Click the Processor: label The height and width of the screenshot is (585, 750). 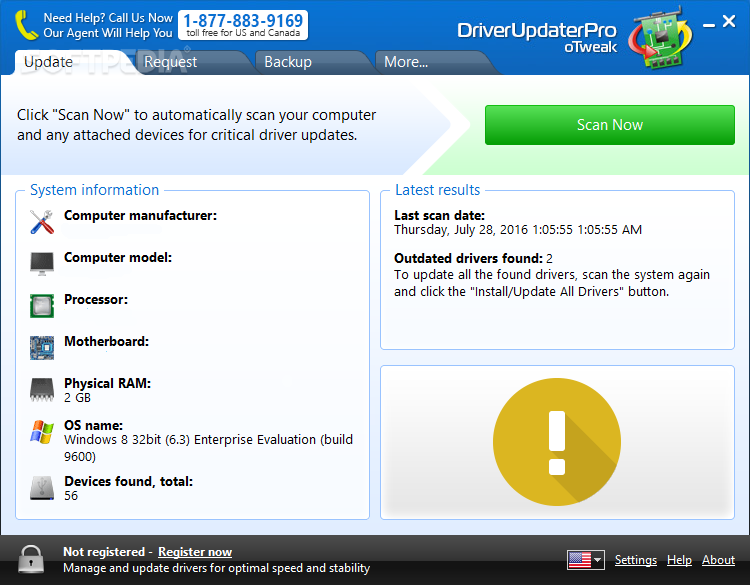tap(96, 300)
